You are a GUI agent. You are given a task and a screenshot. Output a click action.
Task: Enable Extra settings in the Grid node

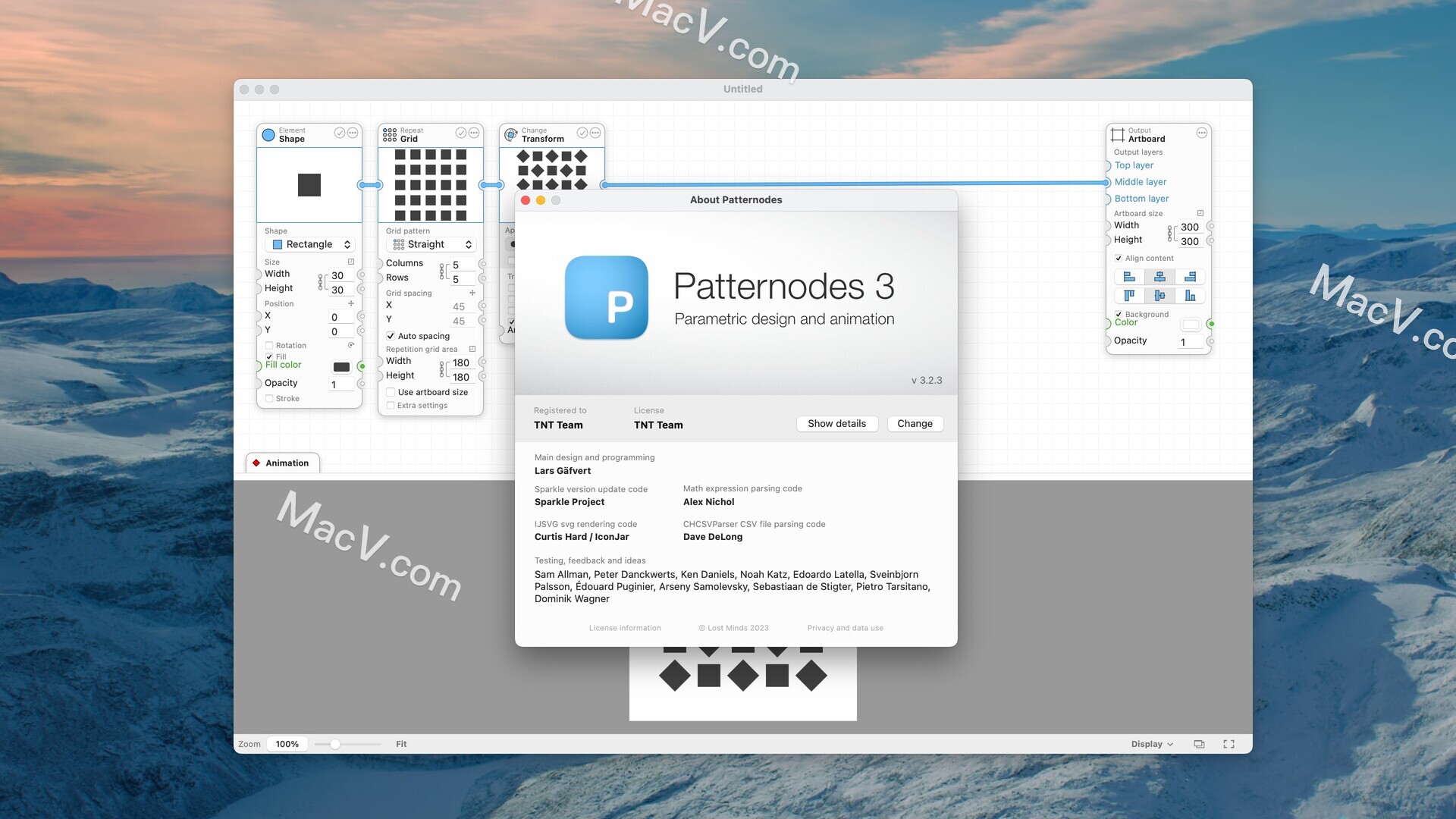[x=391, y=405]
